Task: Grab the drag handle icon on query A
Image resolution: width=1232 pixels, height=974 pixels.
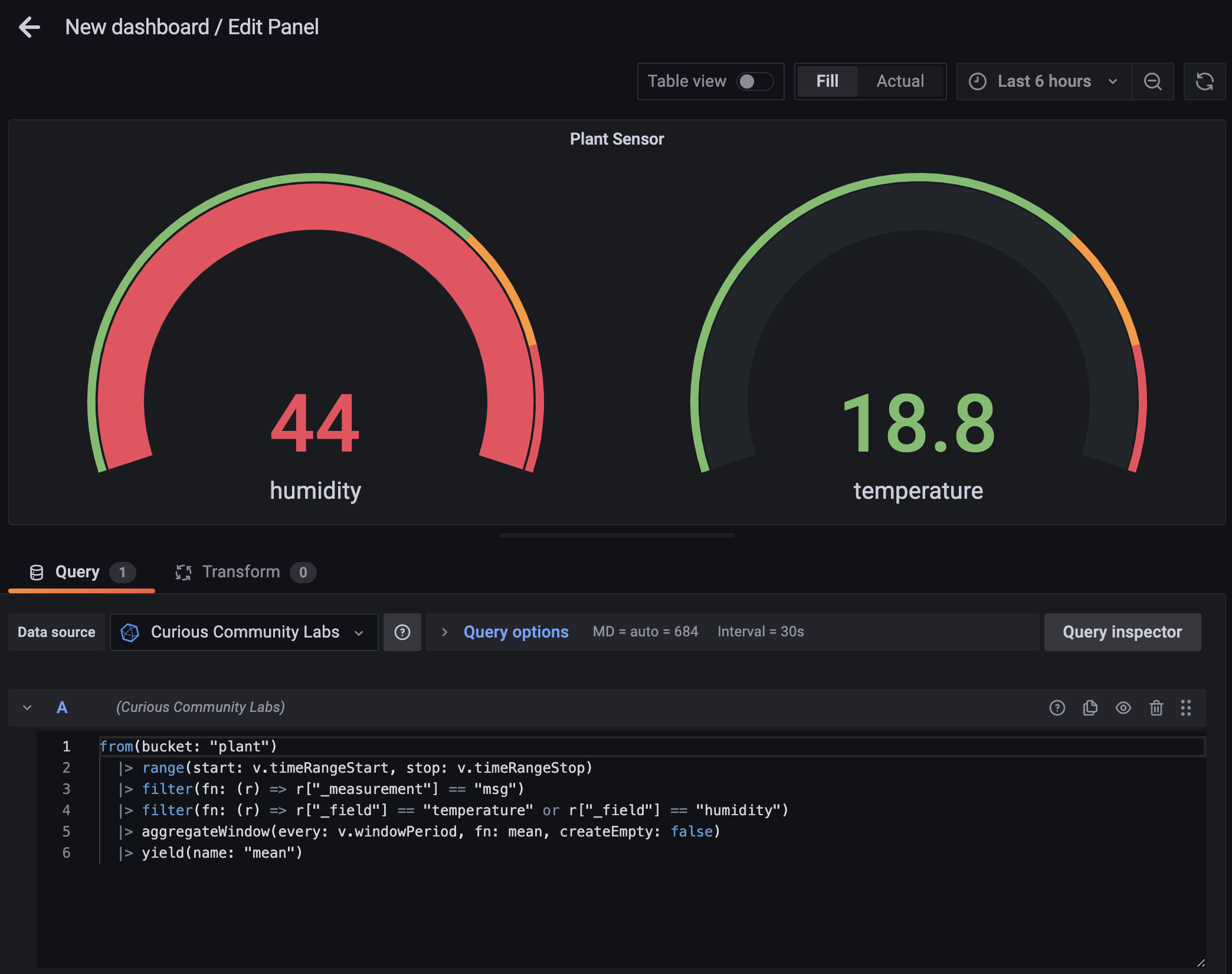Action: point(1187,707)
